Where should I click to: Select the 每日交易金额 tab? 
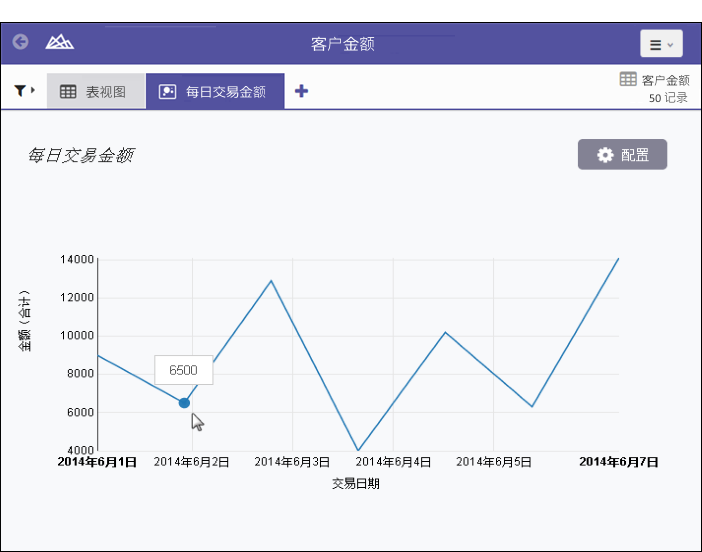214,91
